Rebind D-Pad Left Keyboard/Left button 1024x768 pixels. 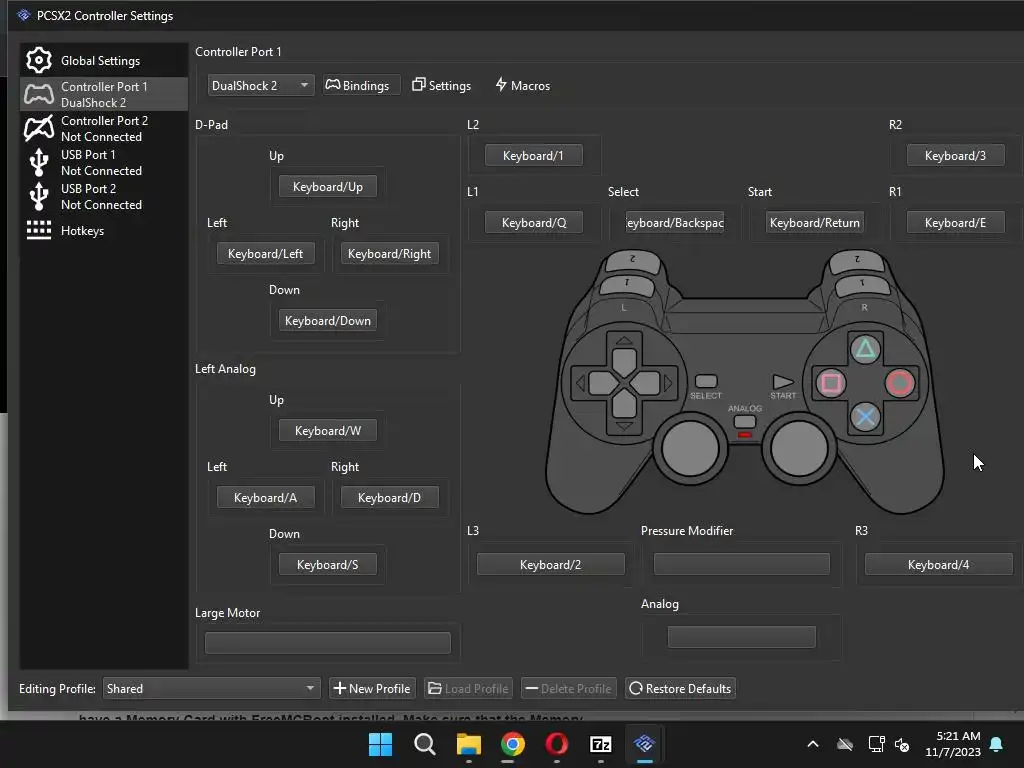[265, 253]
